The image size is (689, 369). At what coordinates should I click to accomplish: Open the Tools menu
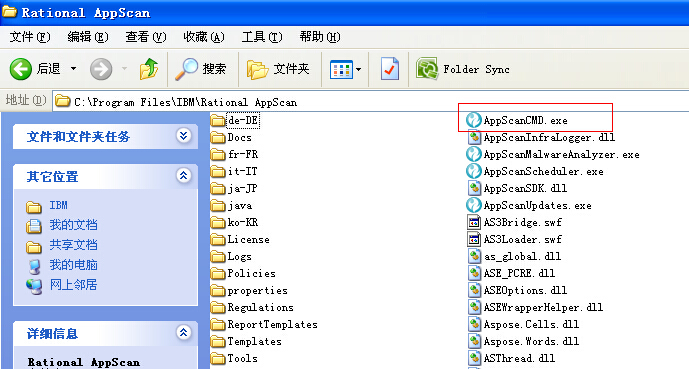(262, 37)
